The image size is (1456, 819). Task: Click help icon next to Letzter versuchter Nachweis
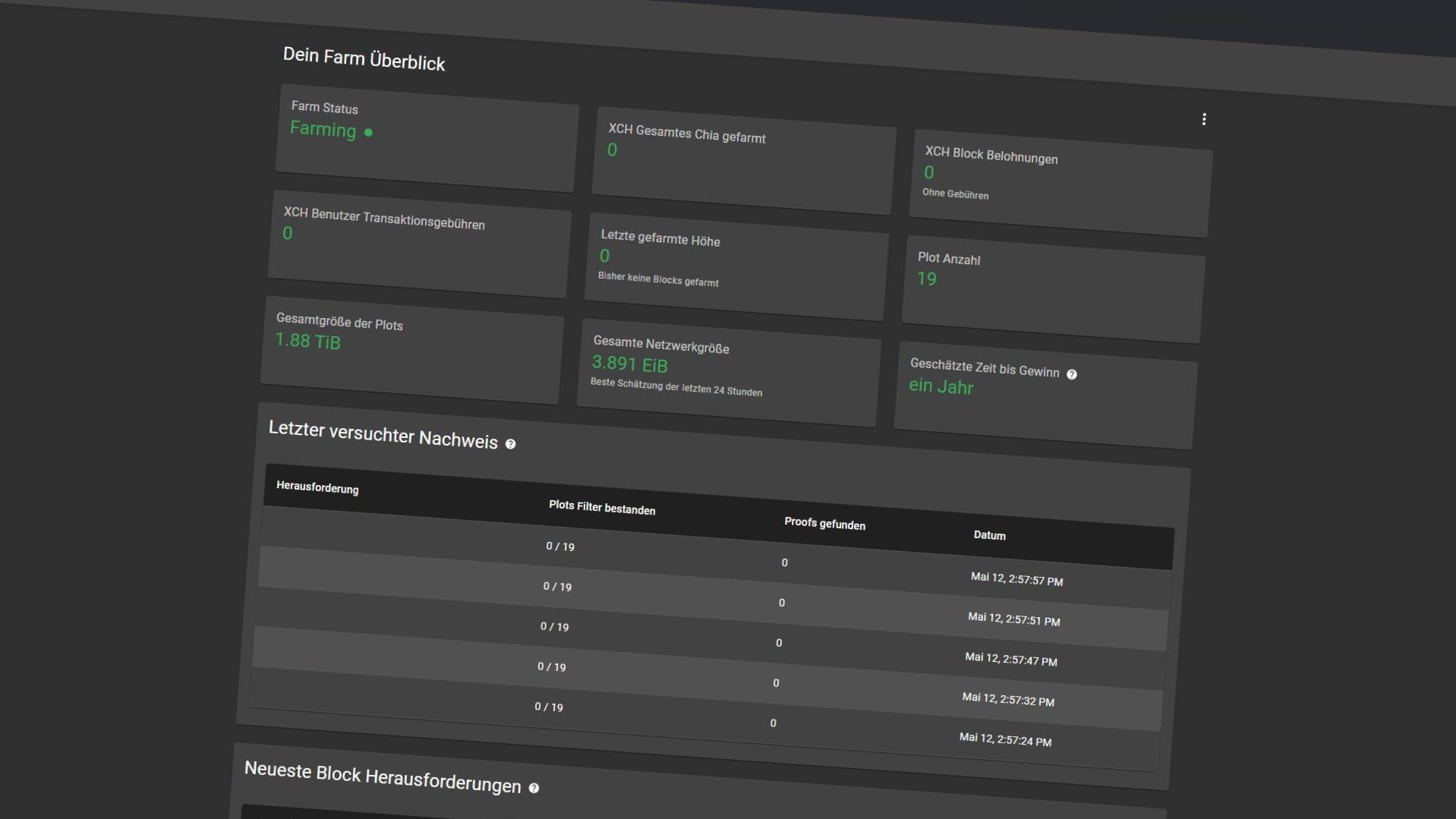tap(511, 444)
